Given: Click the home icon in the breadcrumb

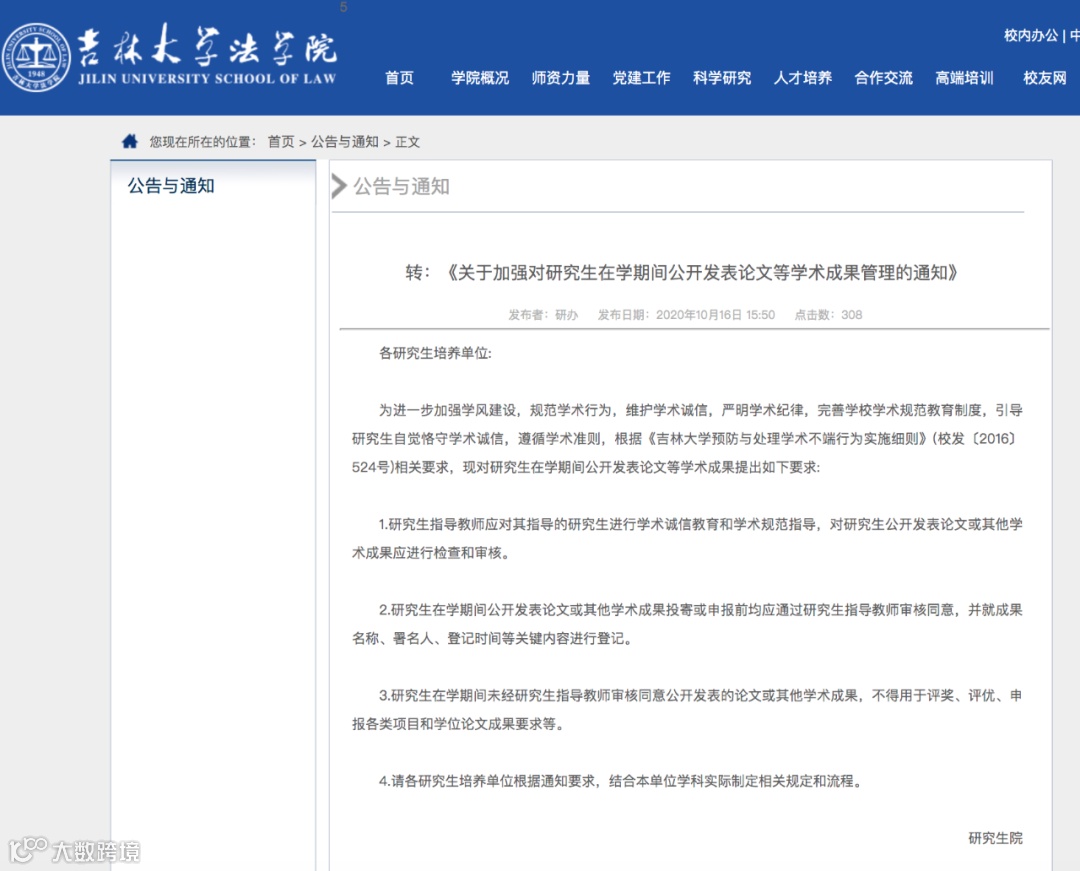Looking at the screenshot, I should point(129,141).
